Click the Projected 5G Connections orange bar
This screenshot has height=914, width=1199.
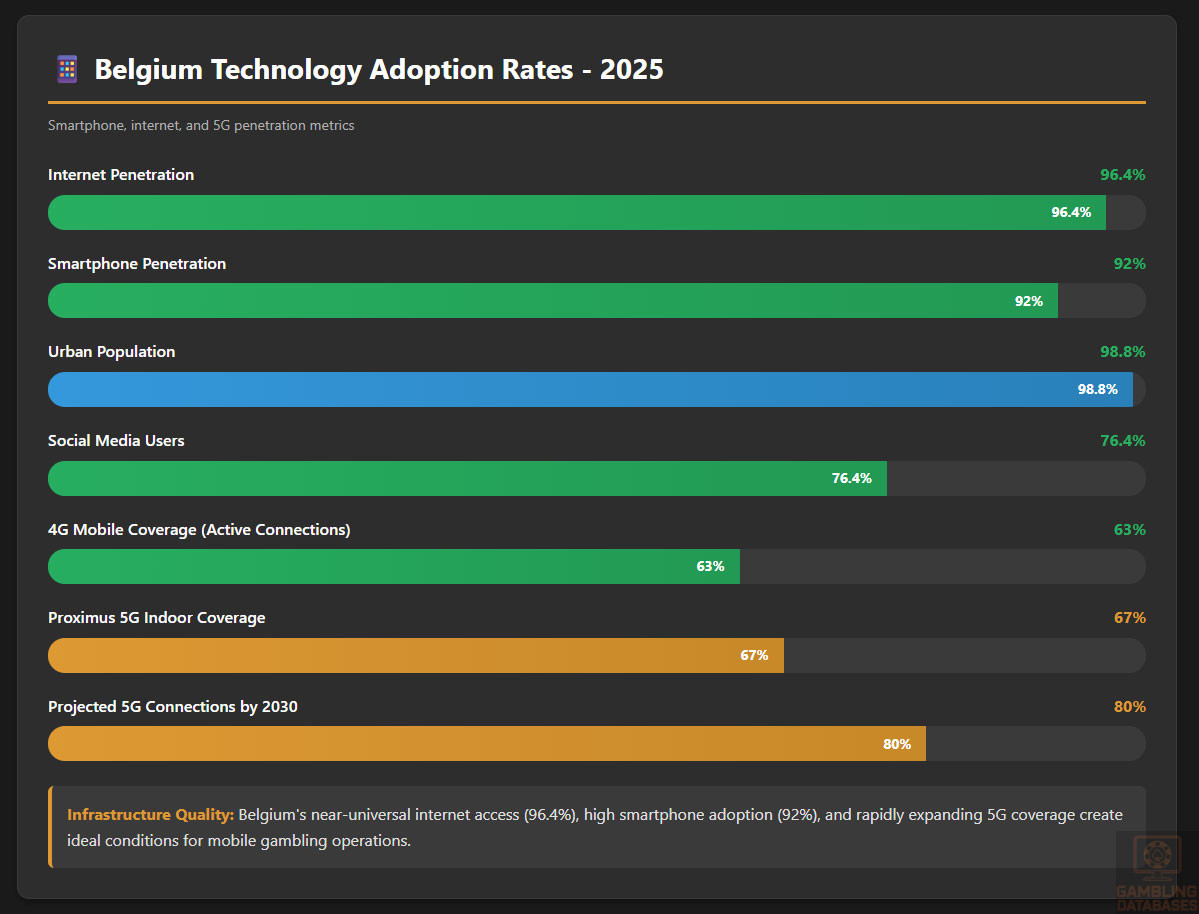[x=486, y=744]
